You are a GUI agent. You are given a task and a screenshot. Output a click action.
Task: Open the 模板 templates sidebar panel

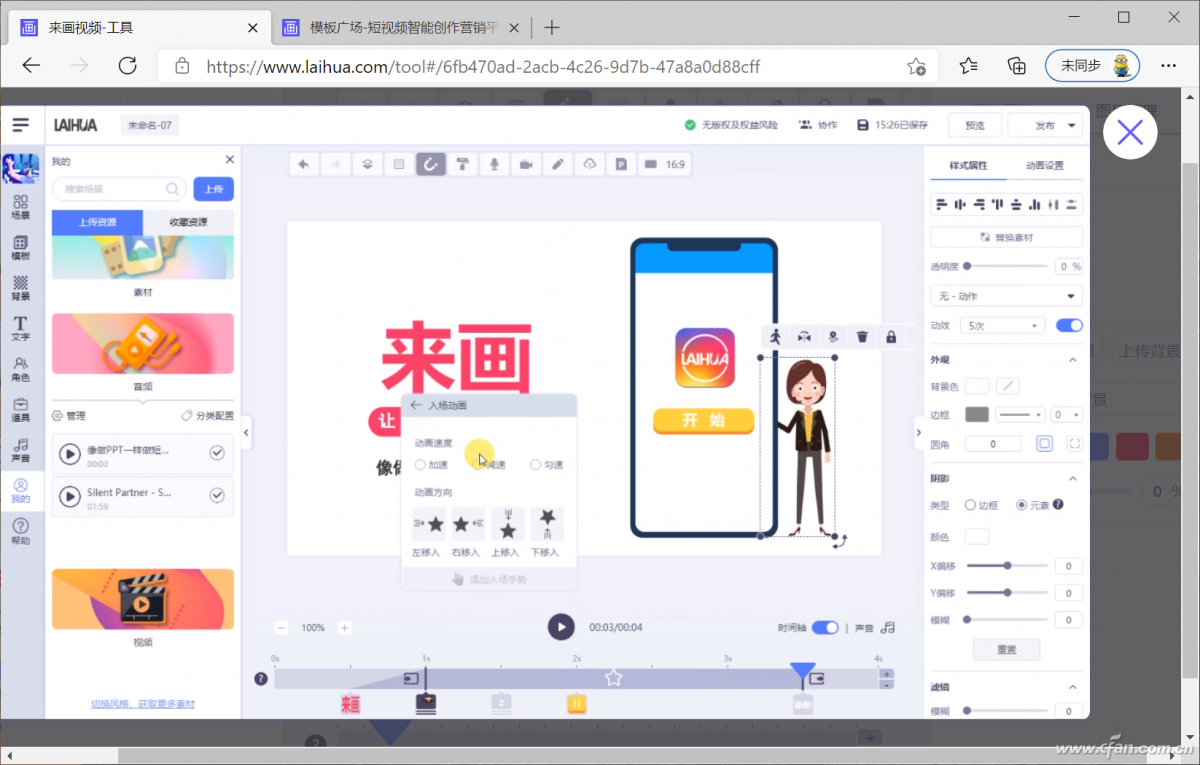pyautogui.click(x=21, y=248)
